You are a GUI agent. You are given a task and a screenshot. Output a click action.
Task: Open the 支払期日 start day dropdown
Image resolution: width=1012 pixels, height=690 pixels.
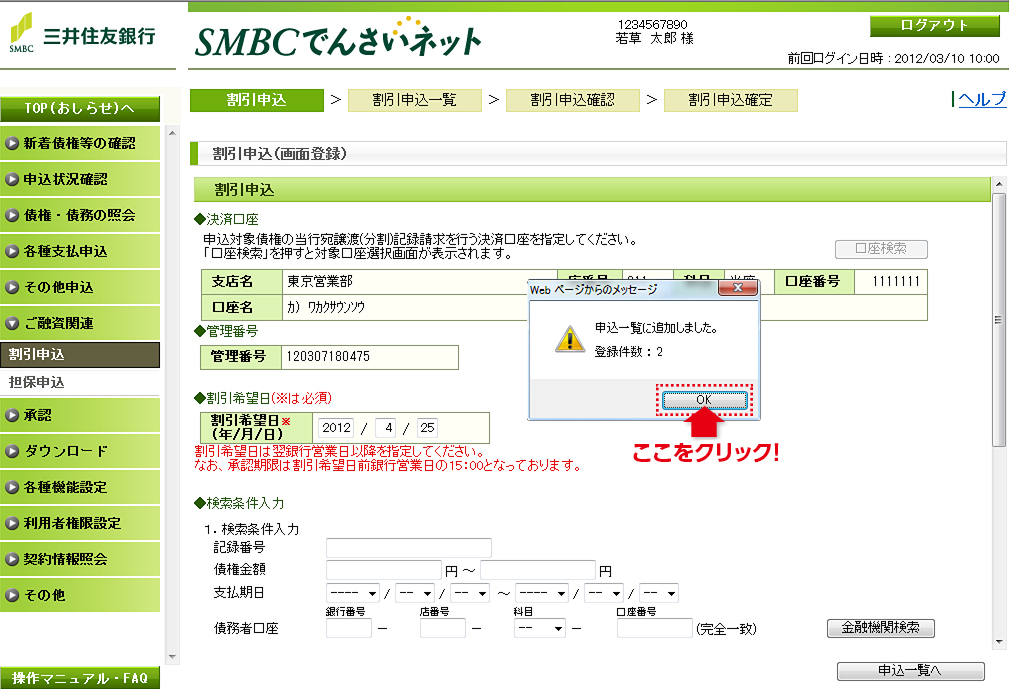(470, 593)
